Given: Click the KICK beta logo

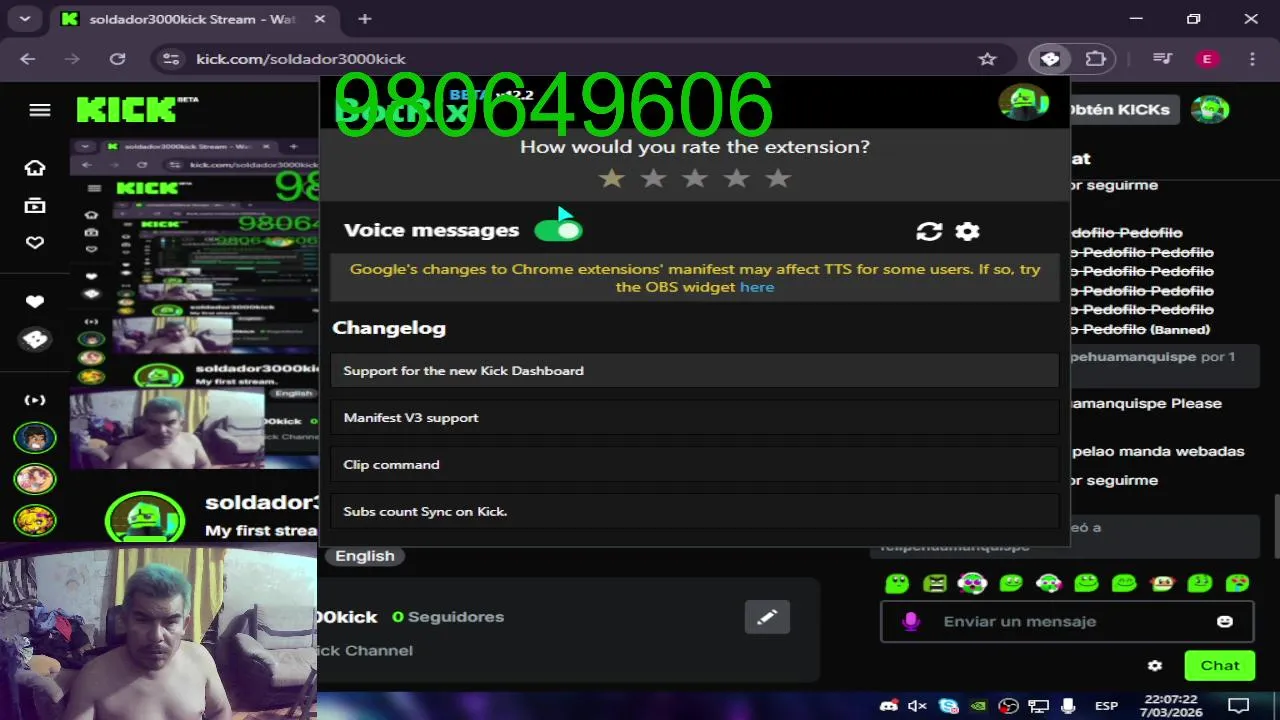Looking at the screenshot, I should click(138, 109).
